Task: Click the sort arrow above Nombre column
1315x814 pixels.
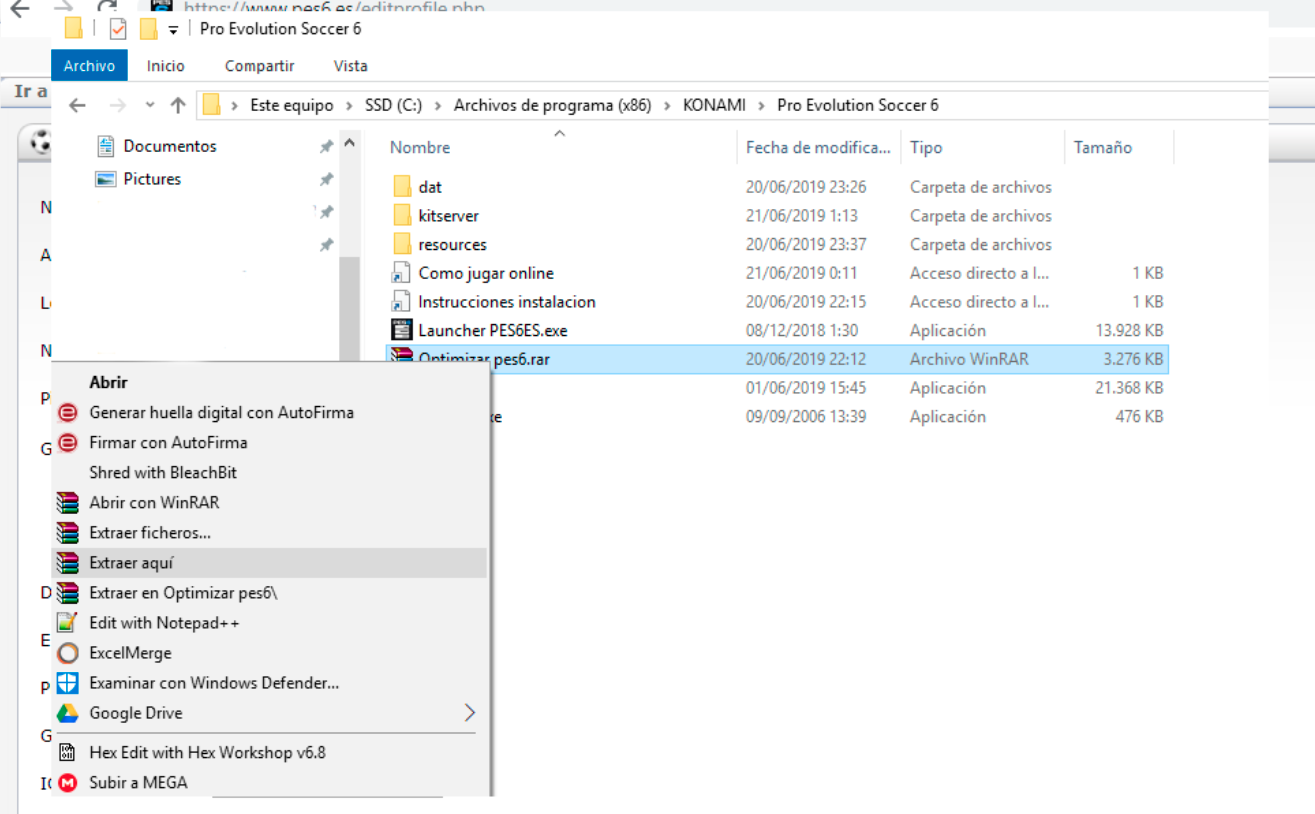Action: (560, 133)
